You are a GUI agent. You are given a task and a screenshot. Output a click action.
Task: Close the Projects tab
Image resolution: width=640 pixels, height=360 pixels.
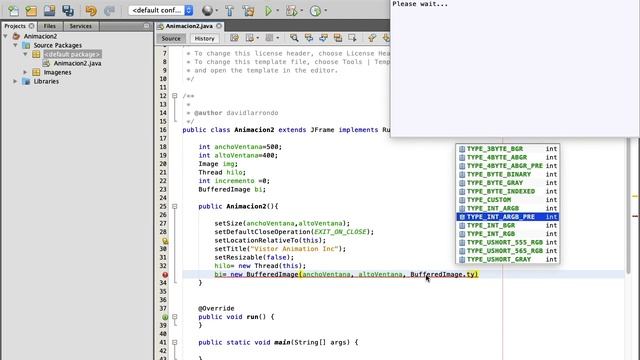click(x=32, y=26)
